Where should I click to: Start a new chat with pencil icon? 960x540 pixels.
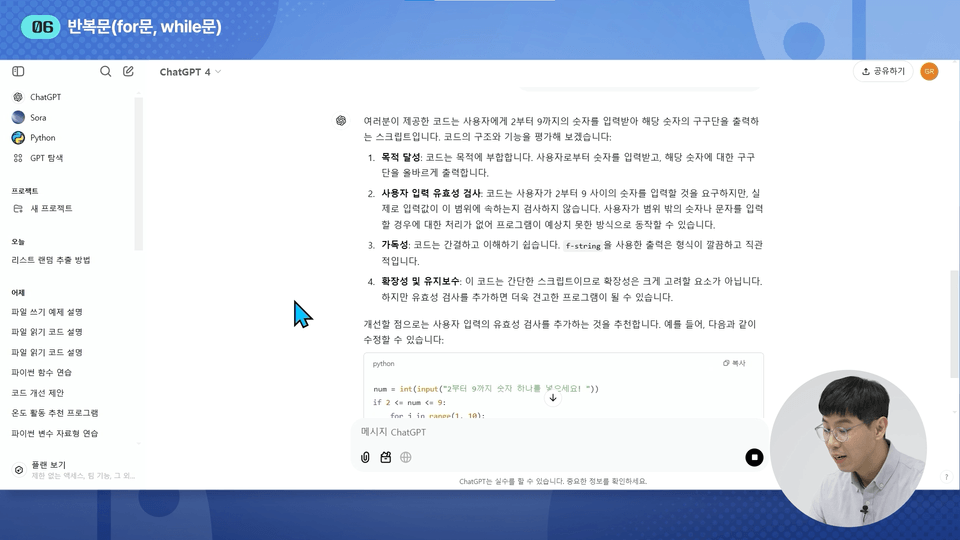(x=128, y=72)
